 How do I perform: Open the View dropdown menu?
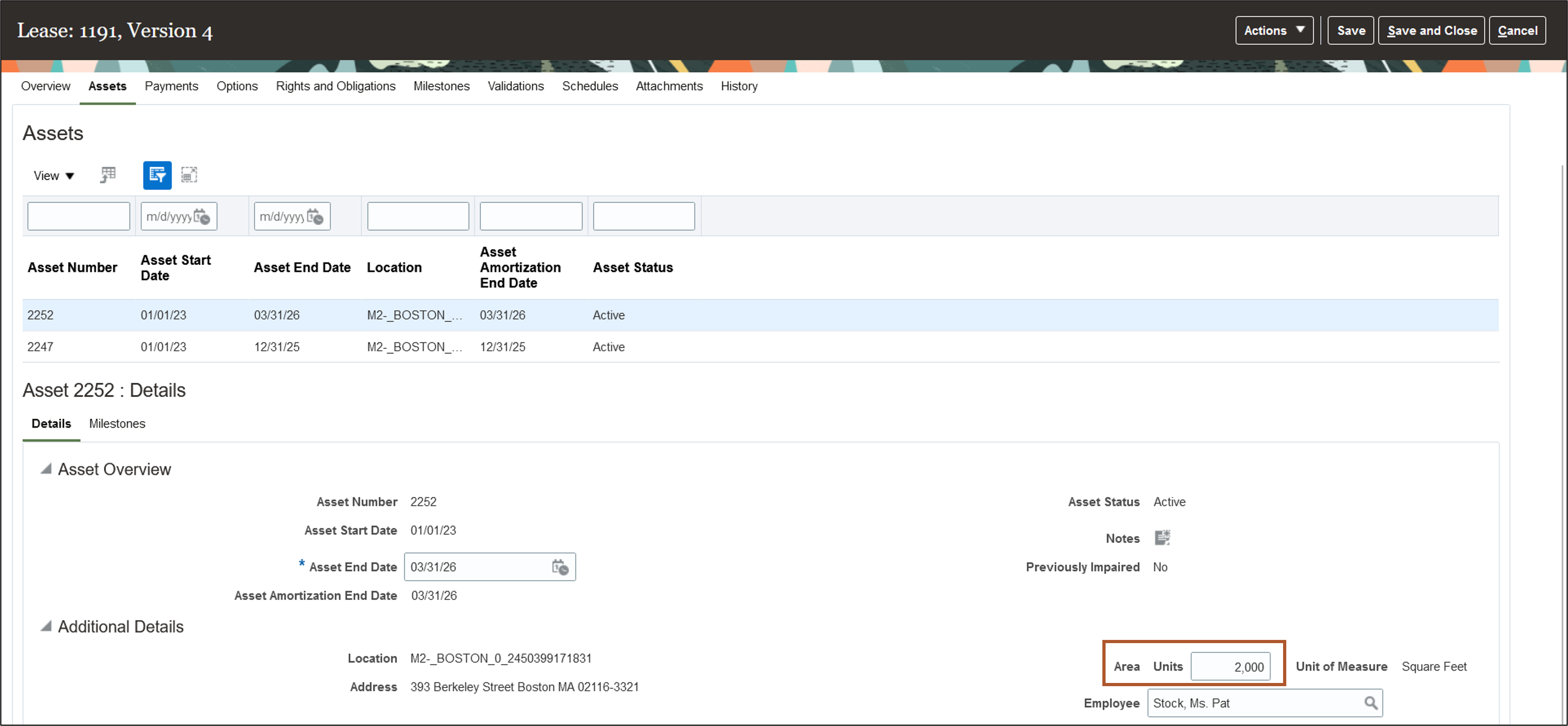pyautogui.click(x=54, y=176)
